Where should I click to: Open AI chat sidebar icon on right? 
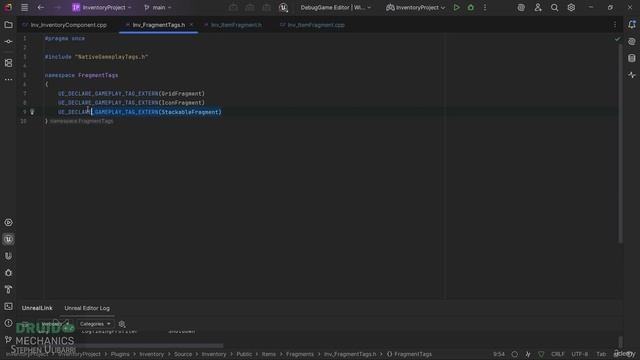[632, 42]
